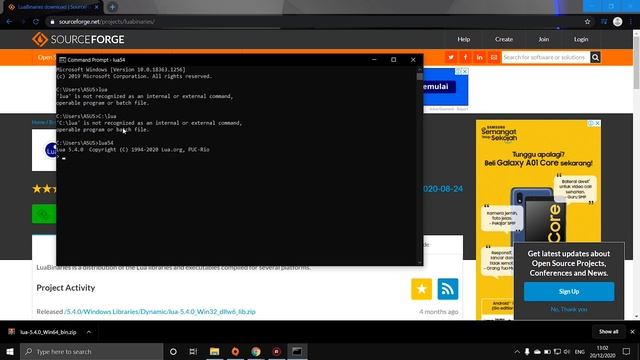Switch to Command Prompt taskbar icon

[297, 351]
